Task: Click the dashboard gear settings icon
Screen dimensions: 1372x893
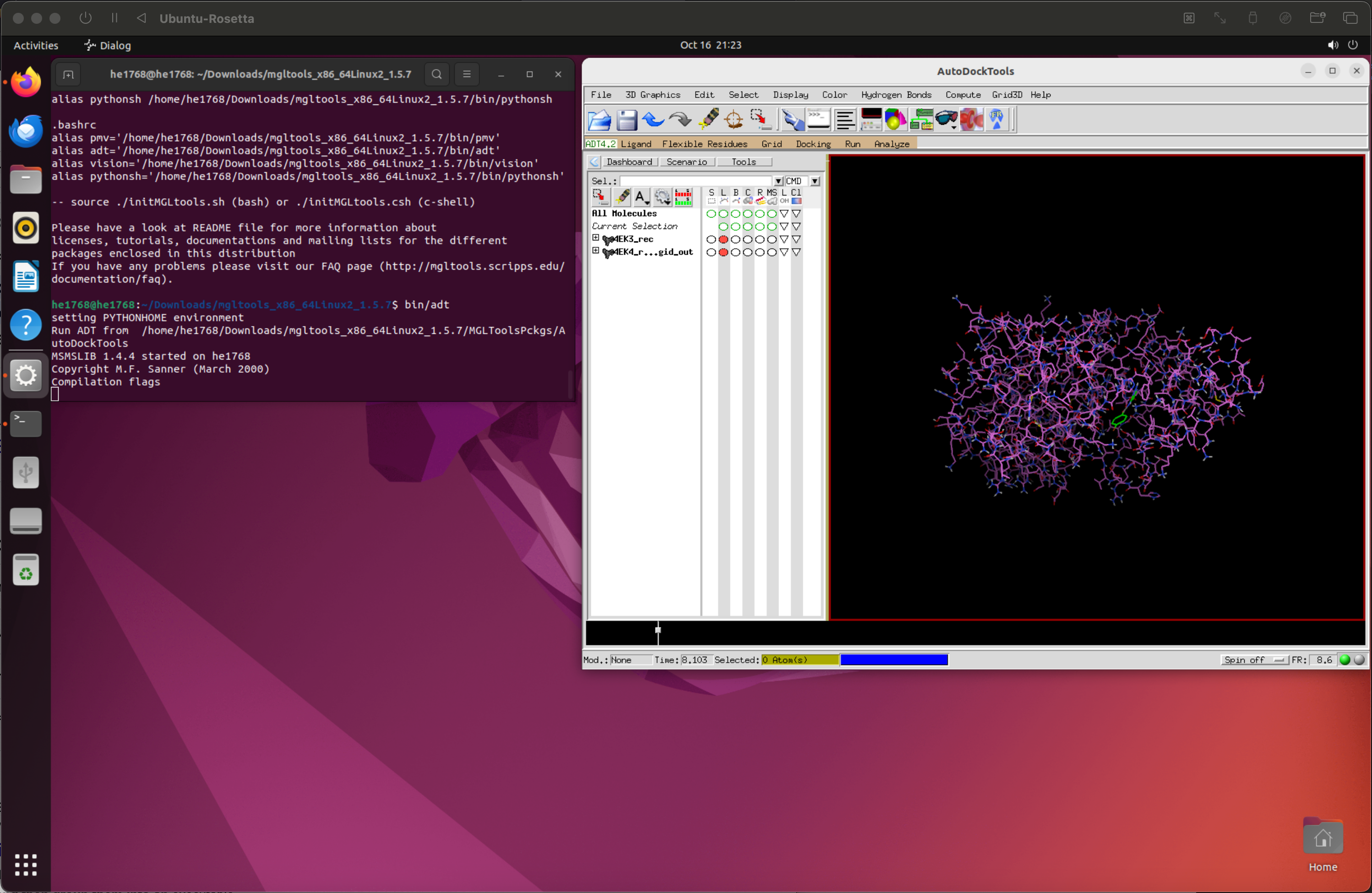Action: [x=662, y=197]
